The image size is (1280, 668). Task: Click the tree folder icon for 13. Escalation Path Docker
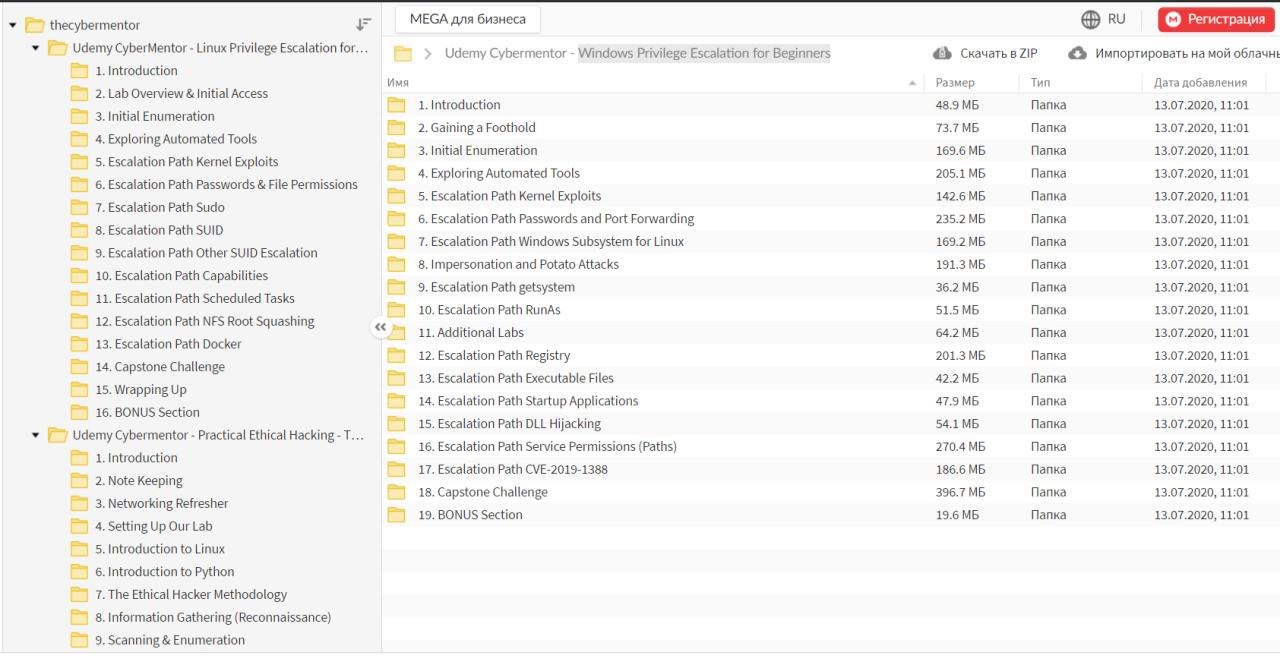pos(80,344)
